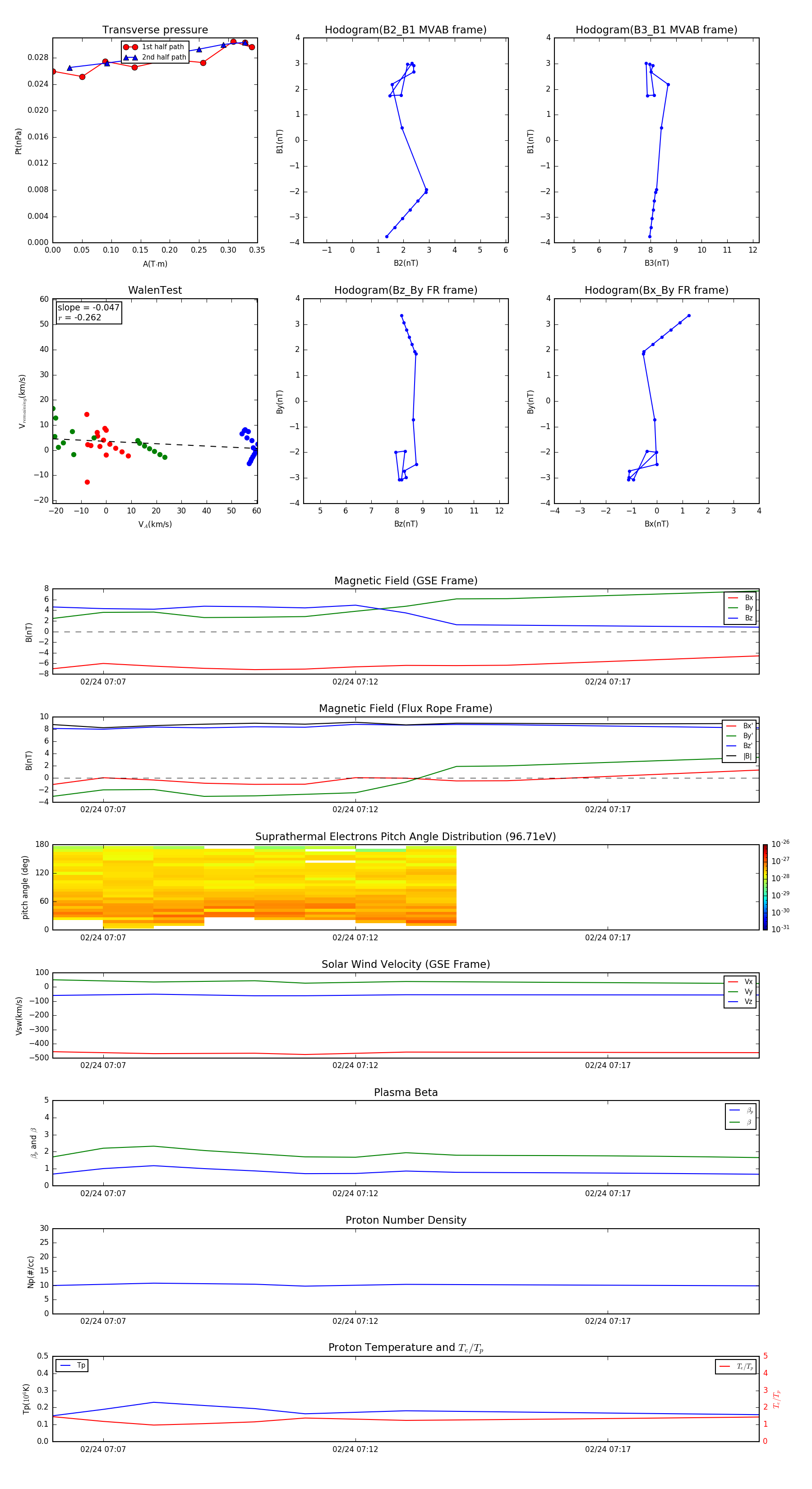812x1489 pixels.
Task: Click the Bx legend entry in GSE magnetic field
Action: (740, 598)
